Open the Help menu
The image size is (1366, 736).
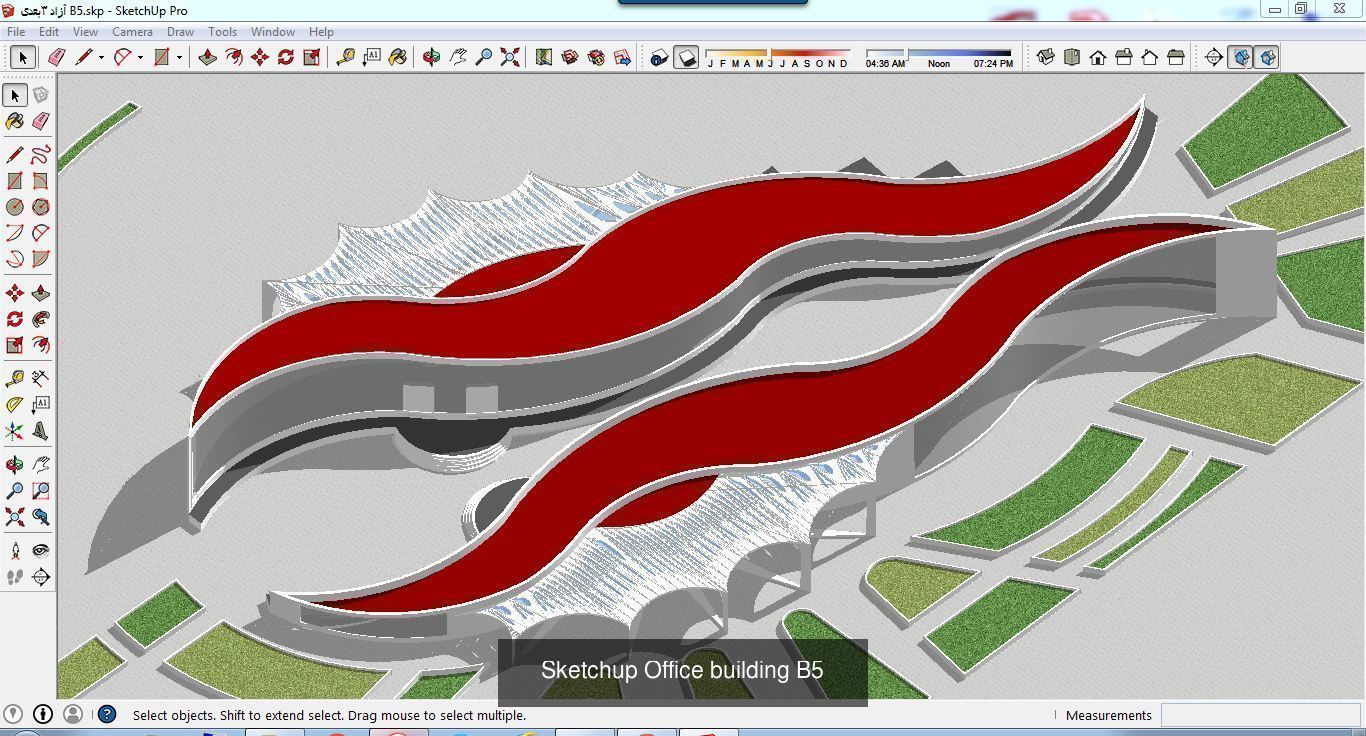pos(321,32)
